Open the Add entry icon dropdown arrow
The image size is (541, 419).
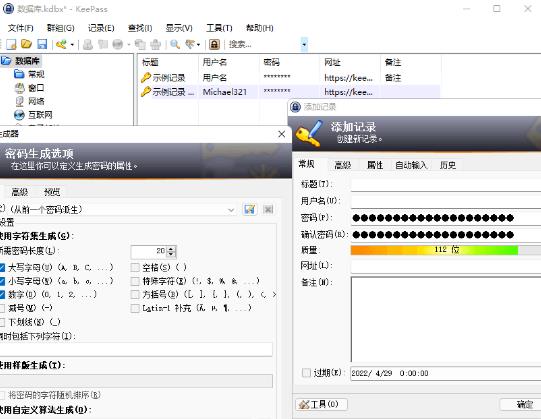click(x=72, y=45)
